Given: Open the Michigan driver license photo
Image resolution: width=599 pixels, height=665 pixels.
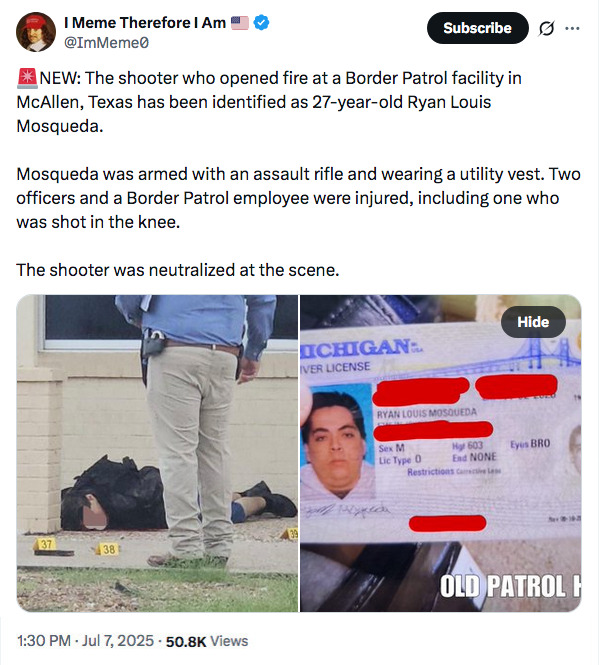Looking at the screenshot, I should pyautogui.click(x=441, y=453).
